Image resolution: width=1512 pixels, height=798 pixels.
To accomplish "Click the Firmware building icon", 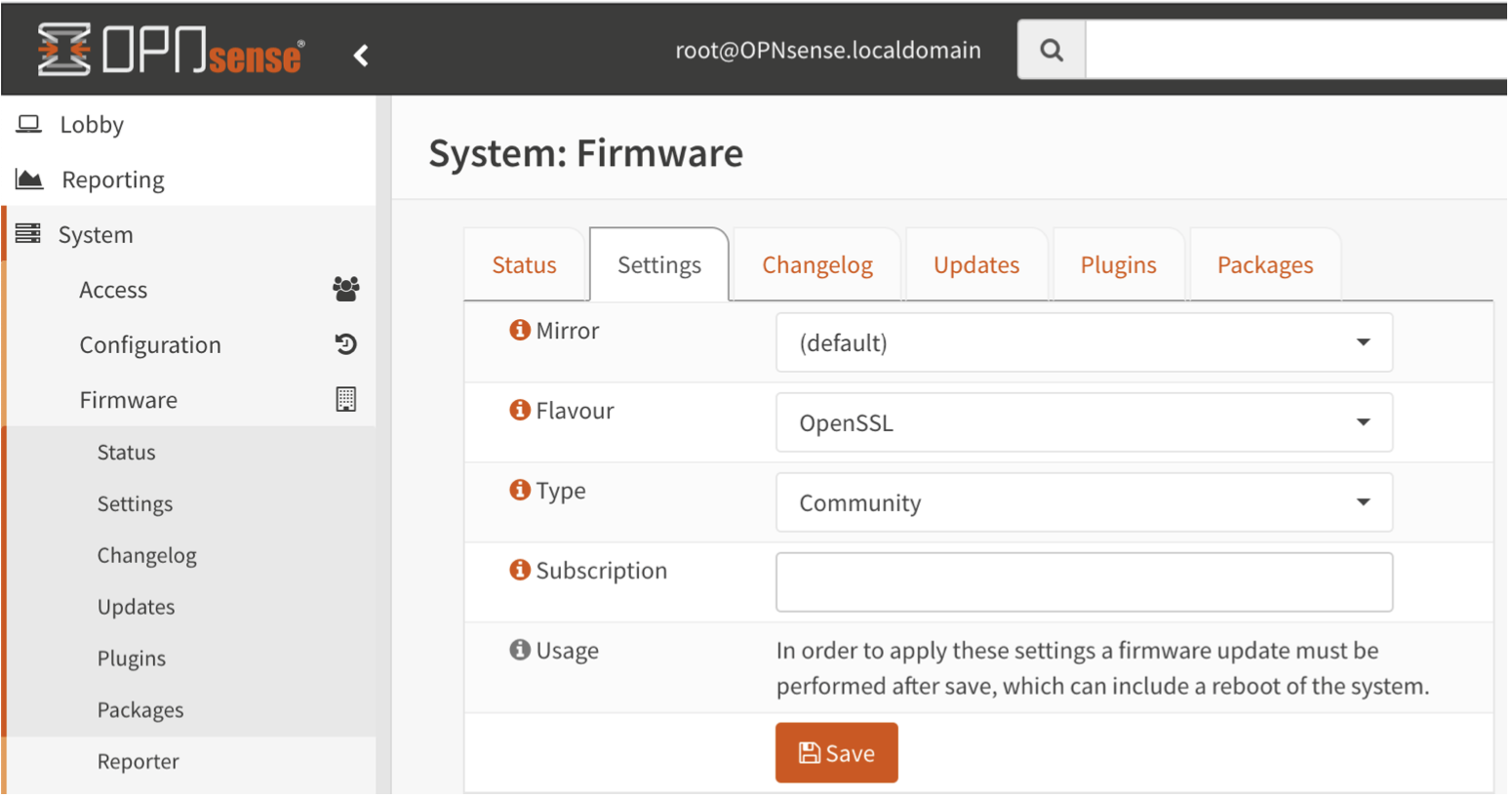I will coord(345,399).
